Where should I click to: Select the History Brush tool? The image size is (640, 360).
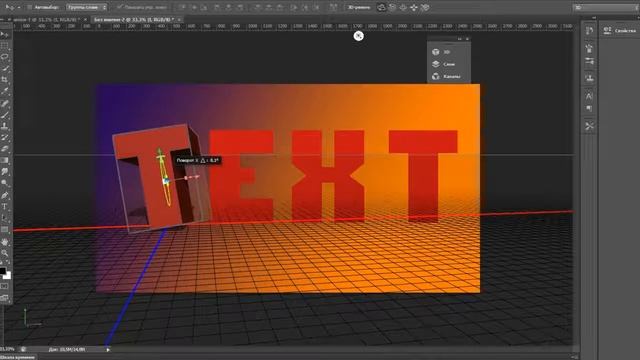tap(4, 138)
